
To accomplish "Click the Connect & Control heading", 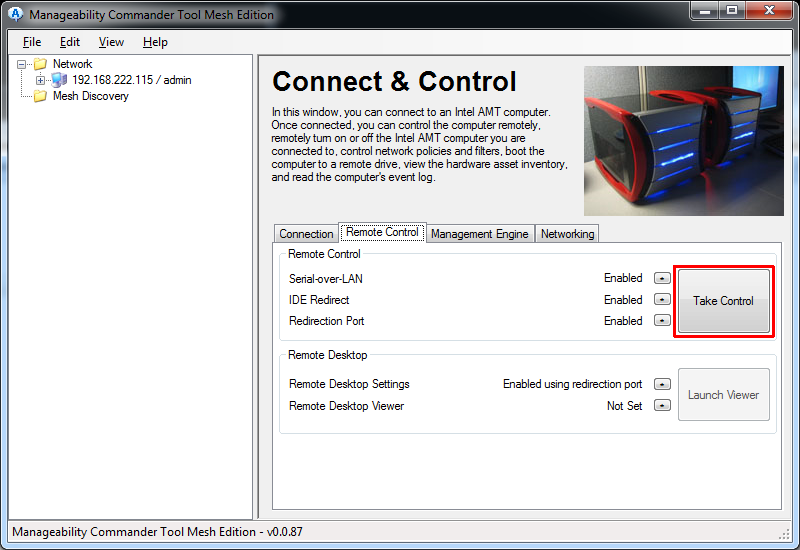I will [394, 81].
